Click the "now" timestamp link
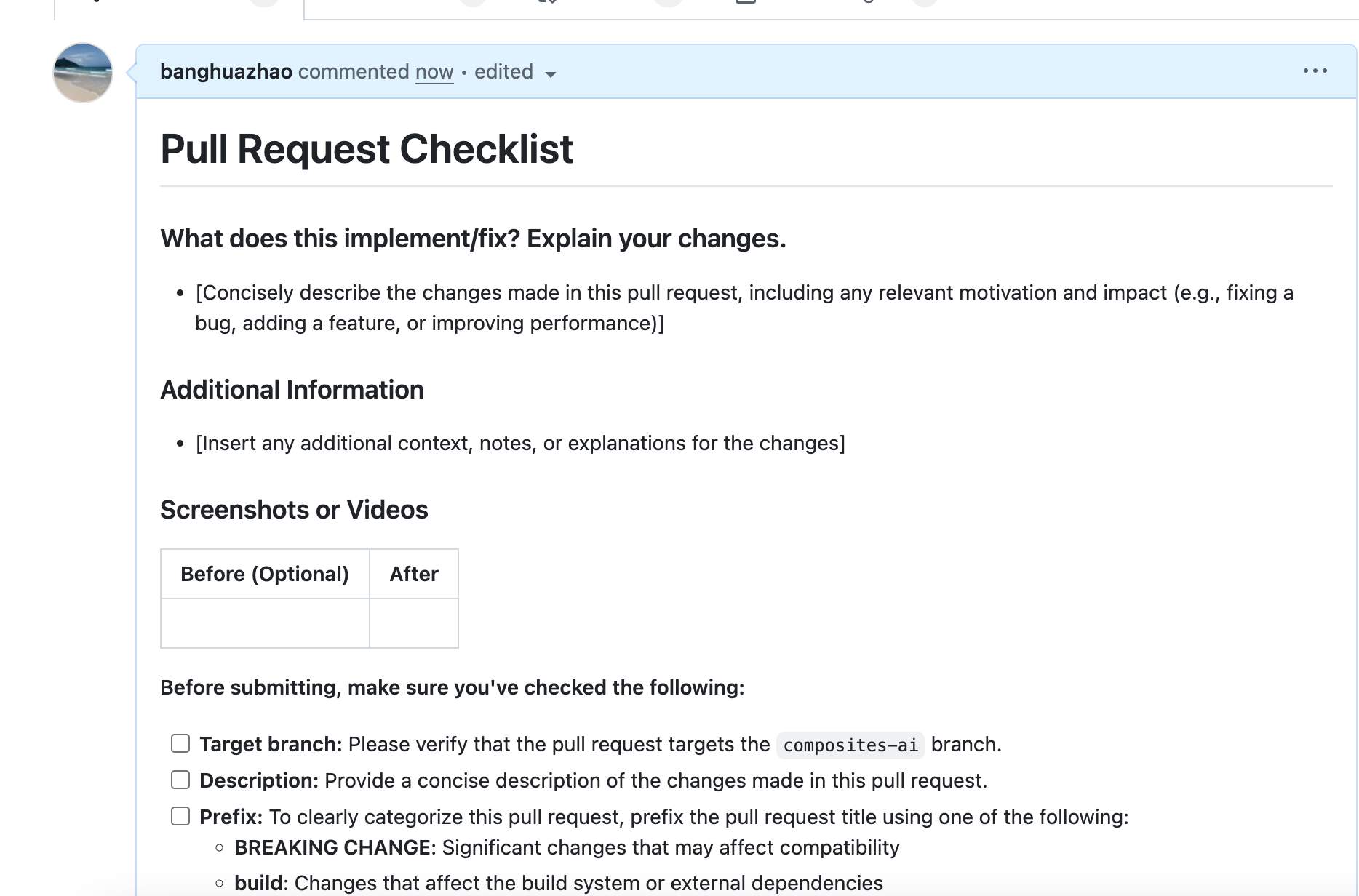1359x896 pixels. click(x=434, y=72)
